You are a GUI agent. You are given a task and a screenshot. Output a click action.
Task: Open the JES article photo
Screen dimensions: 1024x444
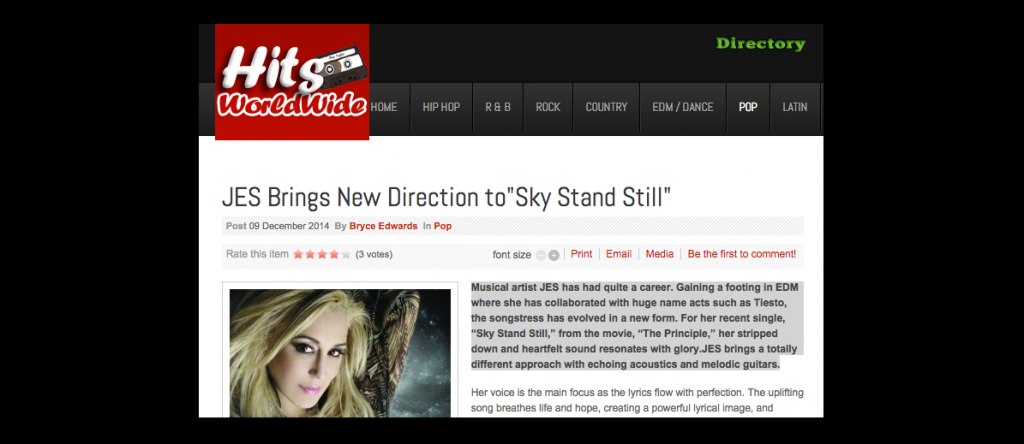click(340, 353)
